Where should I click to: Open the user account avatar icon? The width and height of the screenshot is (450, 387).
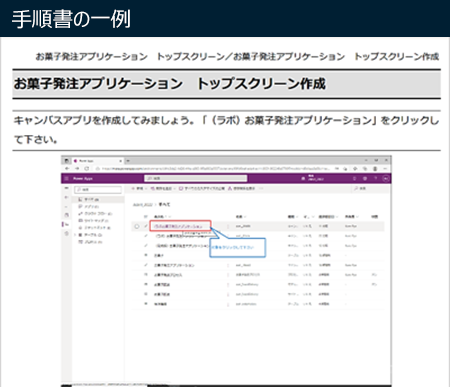pos(386,179)
